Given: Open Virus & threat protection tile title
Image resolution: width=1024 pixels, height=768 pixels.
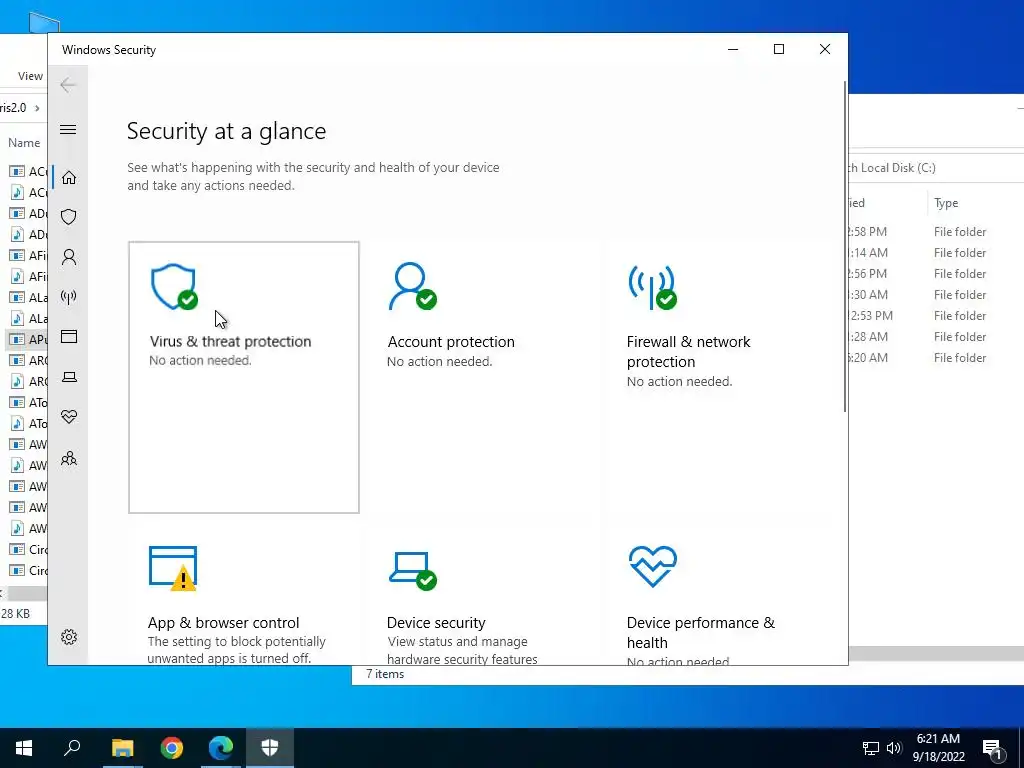Looking at the screenshot, I should (231, 342).
